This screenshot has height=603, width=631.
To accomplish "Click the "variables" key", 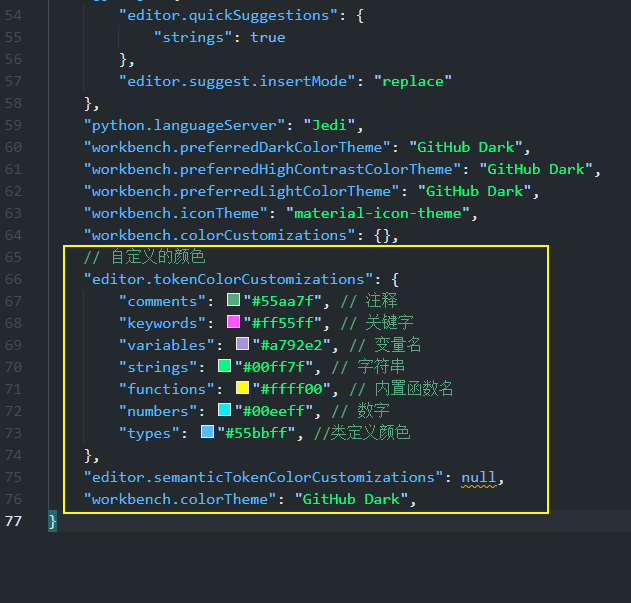I will point(167,345).
